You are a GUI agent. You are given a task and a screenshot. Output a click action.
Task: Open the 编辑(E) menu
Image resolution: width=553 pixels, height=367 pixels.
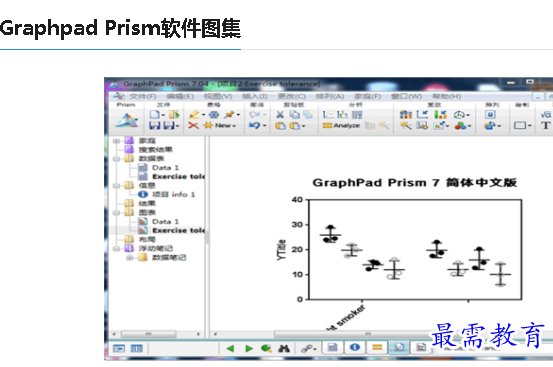point(180,96)
